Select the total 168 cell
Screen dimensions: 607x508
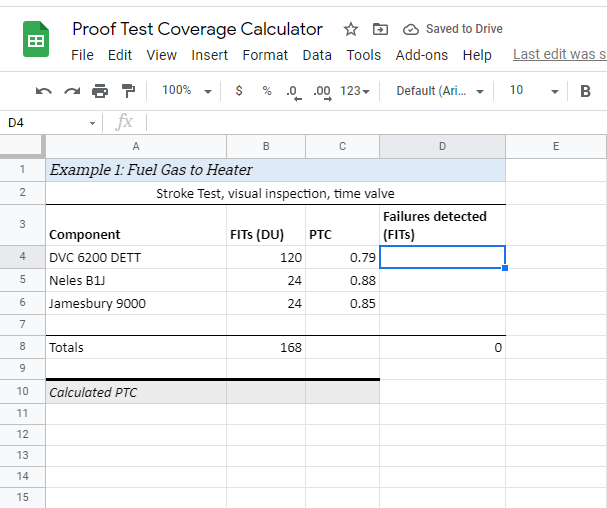click(266, 347)
